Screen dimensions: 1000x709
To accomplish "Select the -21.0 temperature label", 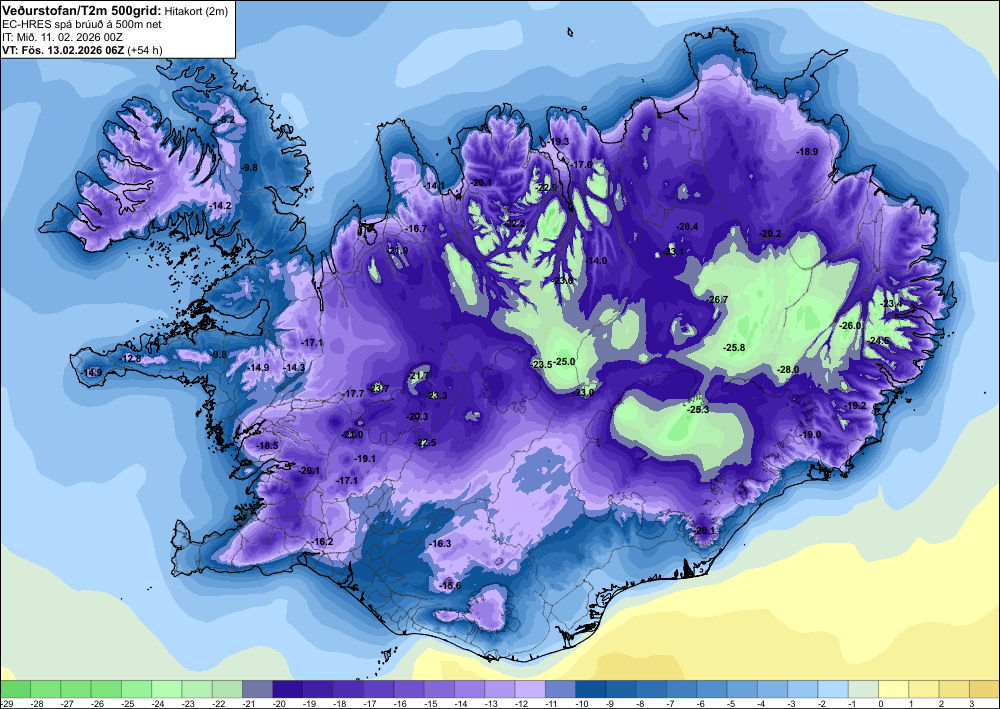I will click(353, 435).
